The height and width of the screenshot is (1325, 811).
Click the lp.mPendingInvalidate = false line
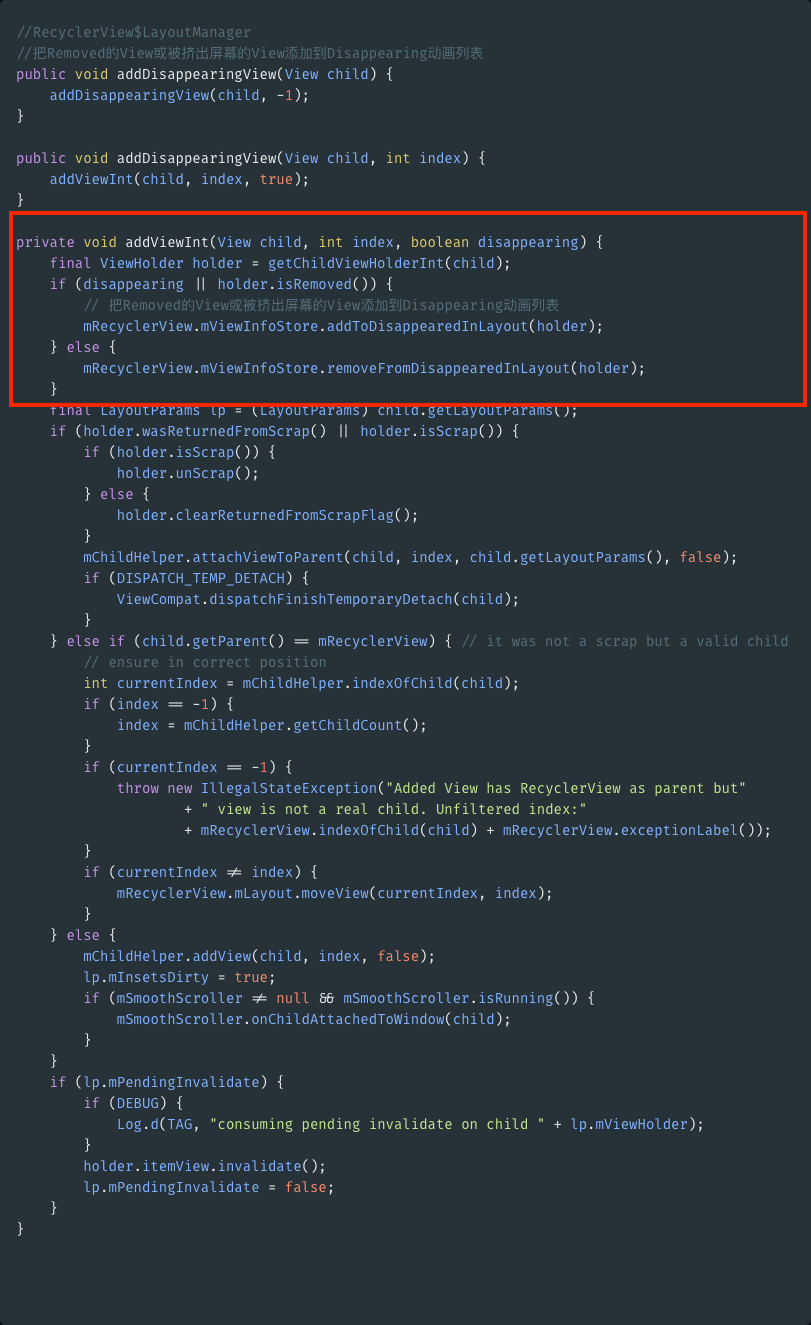pyautogui.click(x=209, y=1187)
